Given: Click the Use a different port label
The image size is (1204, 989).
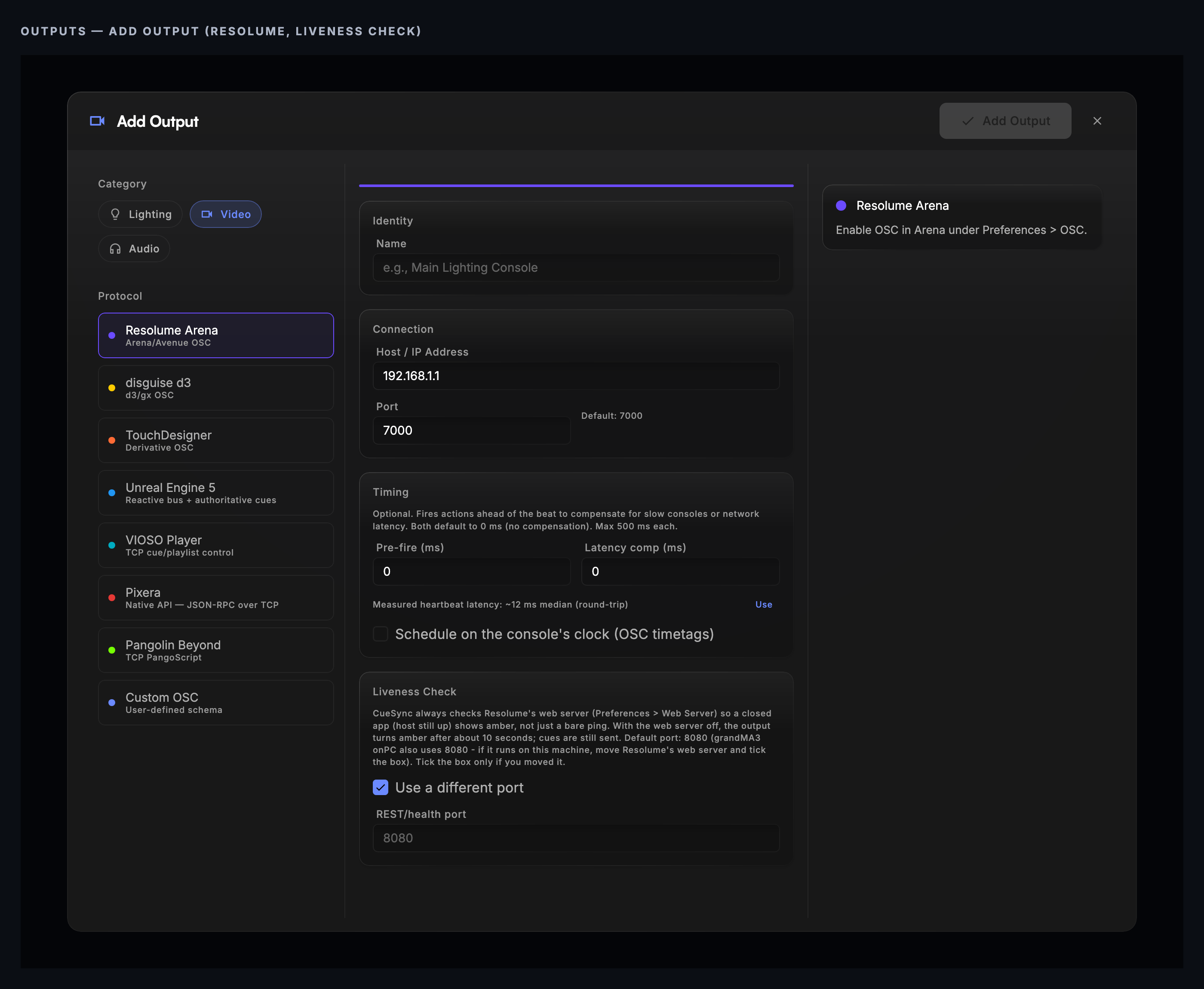Looking at the screenshot, I should pos(459,787).
